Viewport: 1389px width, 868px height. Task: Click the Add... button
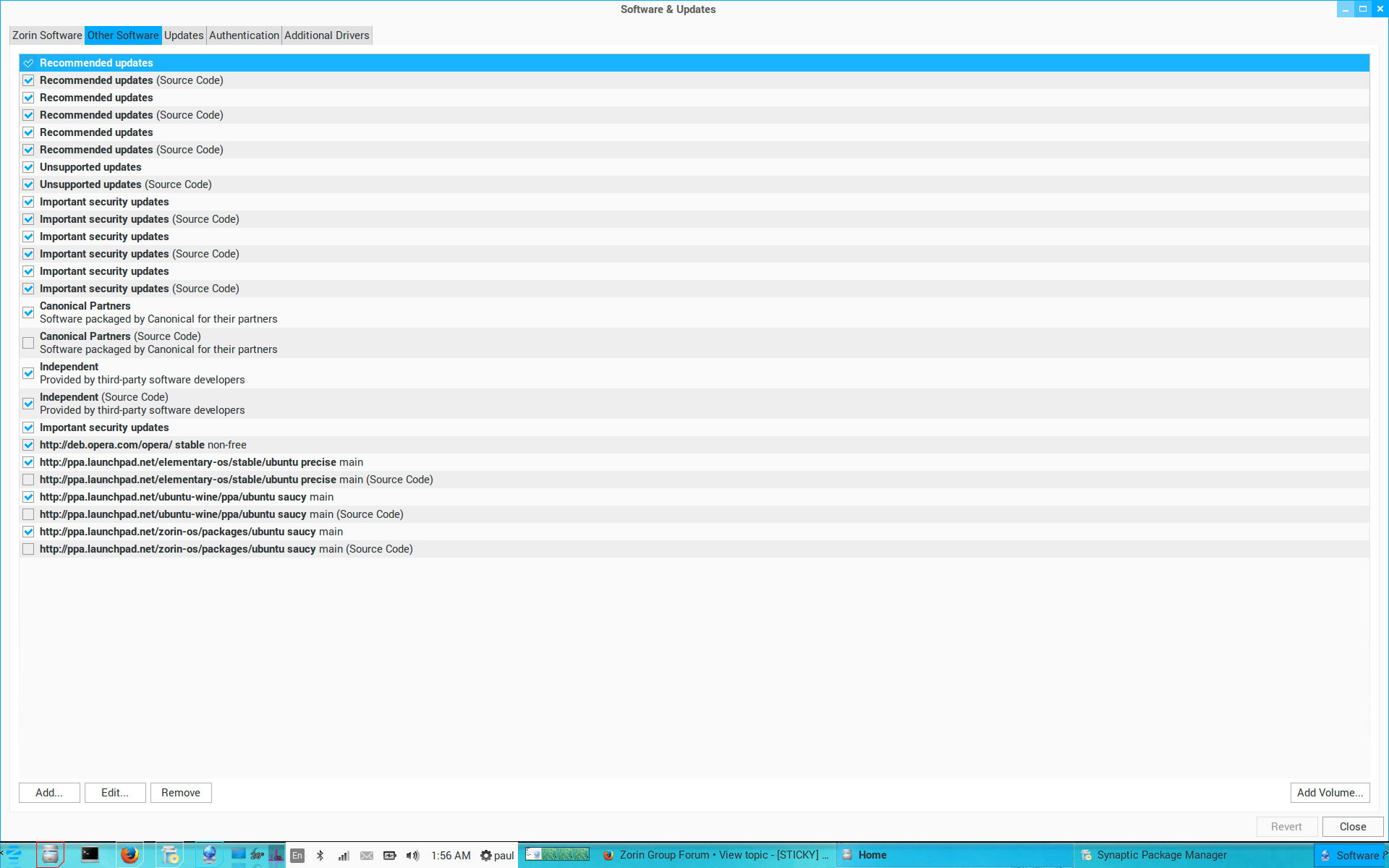tap(49, 793)
